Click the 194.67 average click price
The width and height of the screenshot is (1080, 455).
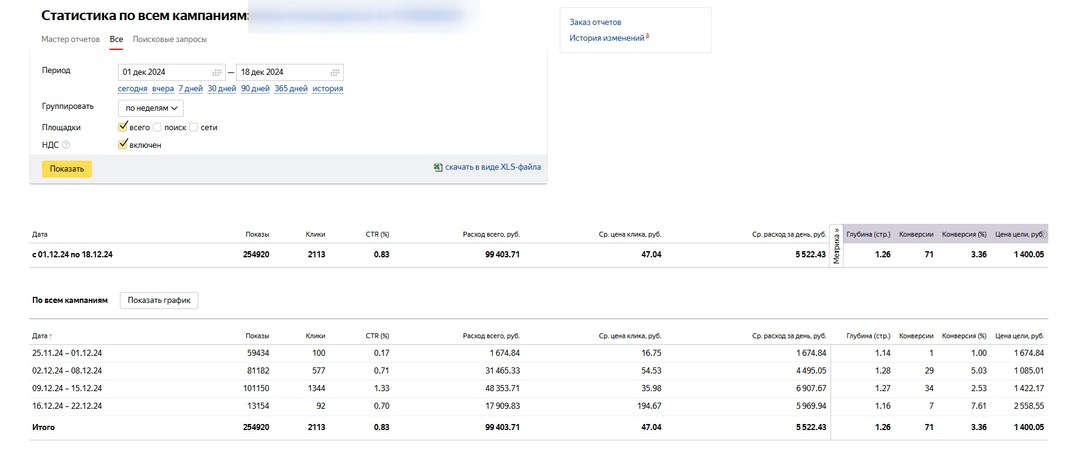click(x=650, y=407)
